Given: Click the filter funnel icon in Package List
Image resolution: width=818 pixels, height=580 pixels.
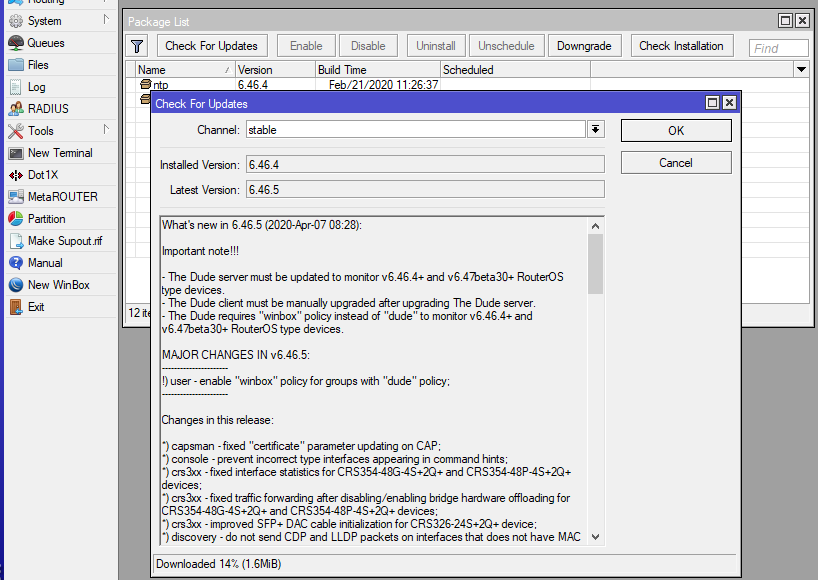Looking at the screenshot, I should (138, 46).
